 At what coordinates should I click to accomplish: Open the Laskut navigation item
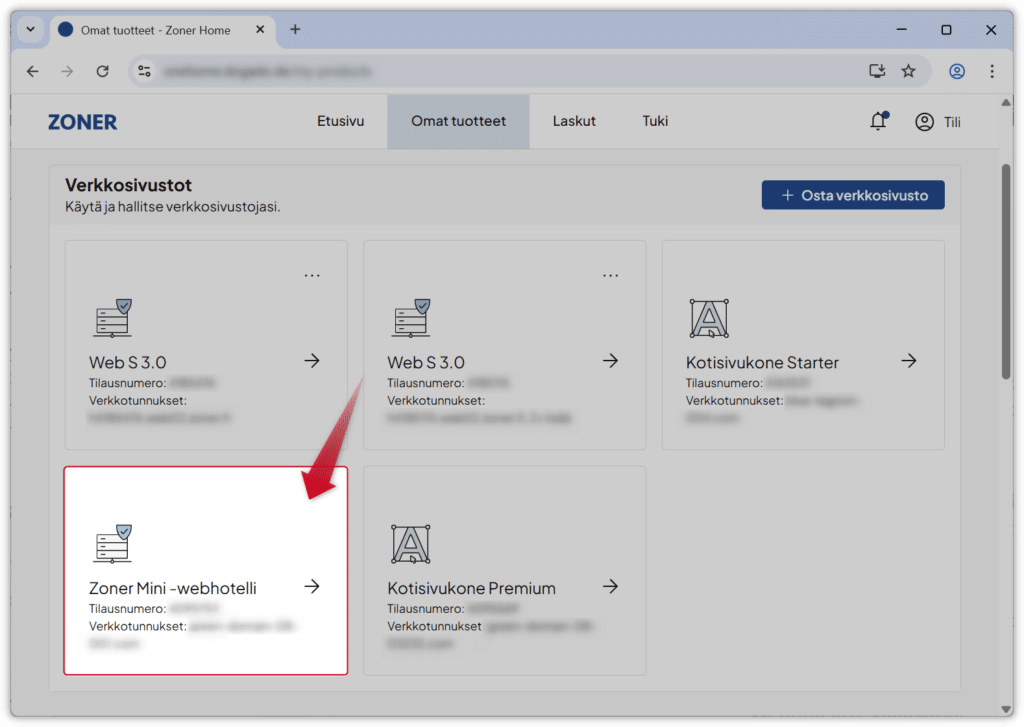click(x=574, y=121)
